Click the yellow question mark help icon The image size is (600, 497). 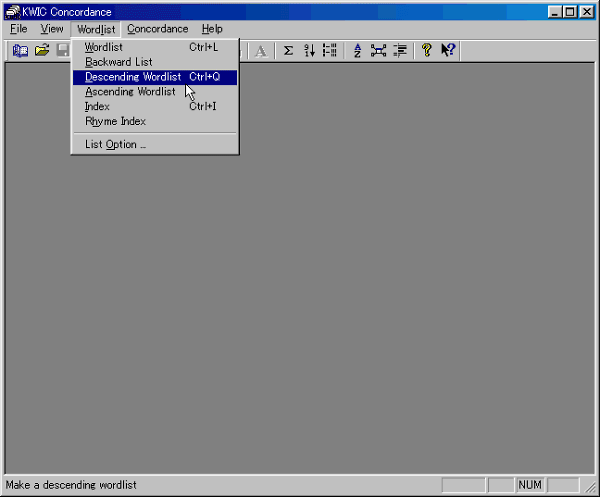point(427,51)
